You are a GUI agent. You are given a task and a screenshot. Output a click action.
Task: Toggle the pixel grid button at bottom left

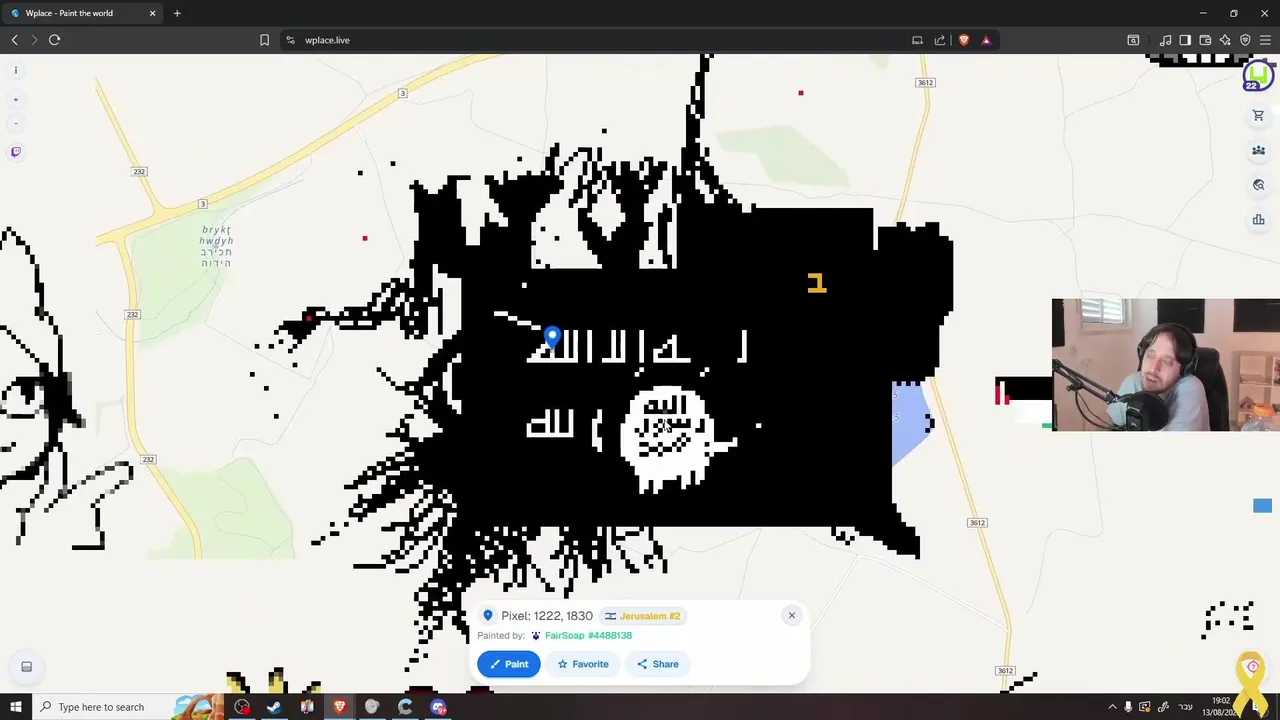tap(26, 667)
